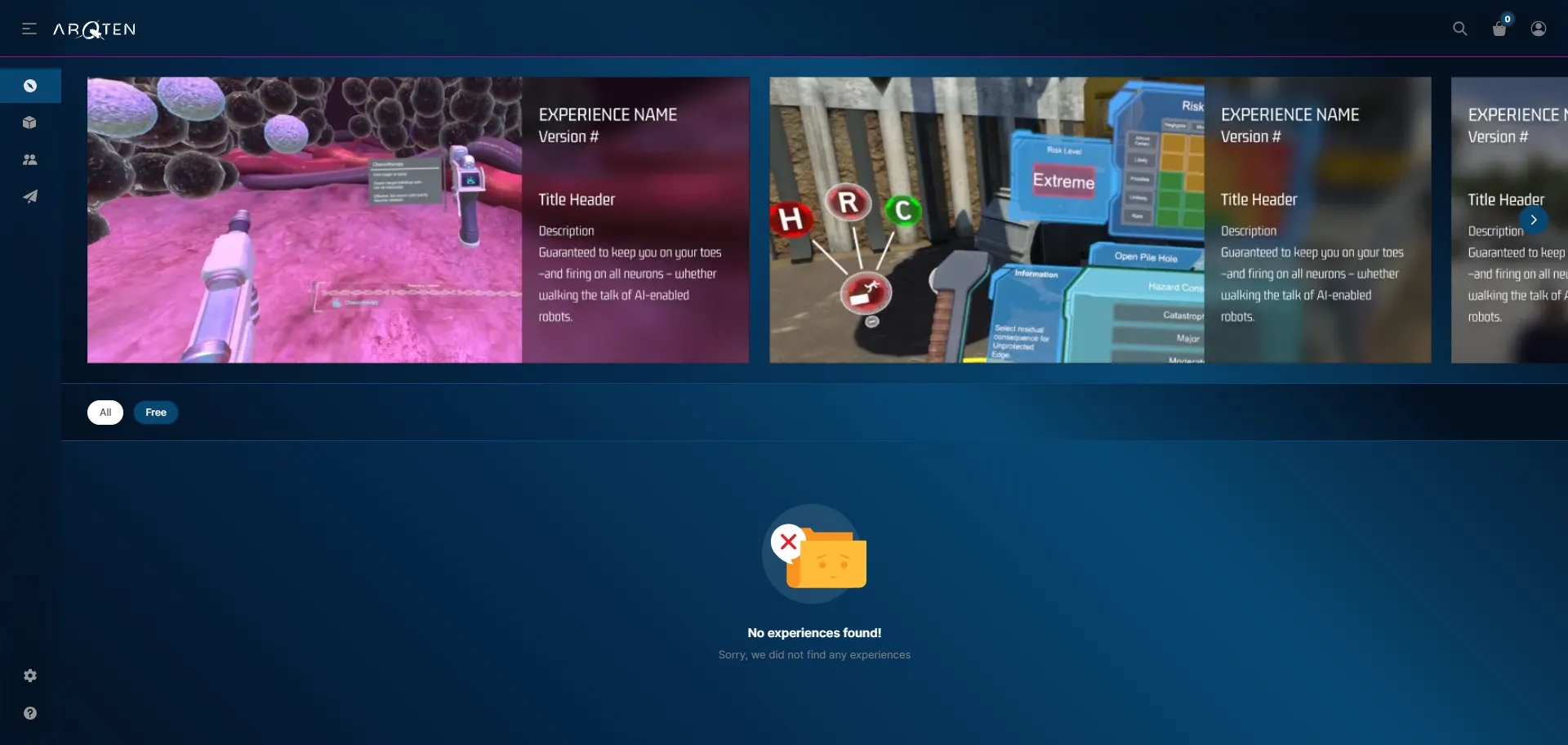Select the compass explore sidebar icon
Image resolution: width=1568 pixels, height=745 pixels.
30,86
